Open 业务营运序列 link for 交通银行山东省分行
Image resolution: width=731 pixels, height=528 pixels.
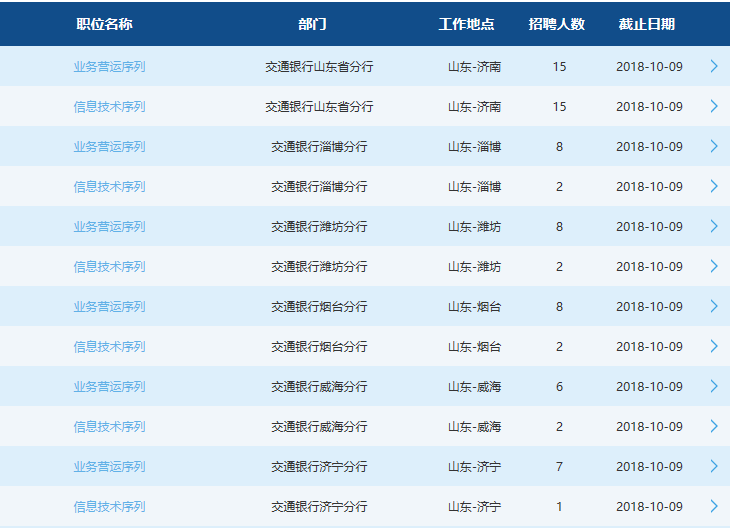110,67
